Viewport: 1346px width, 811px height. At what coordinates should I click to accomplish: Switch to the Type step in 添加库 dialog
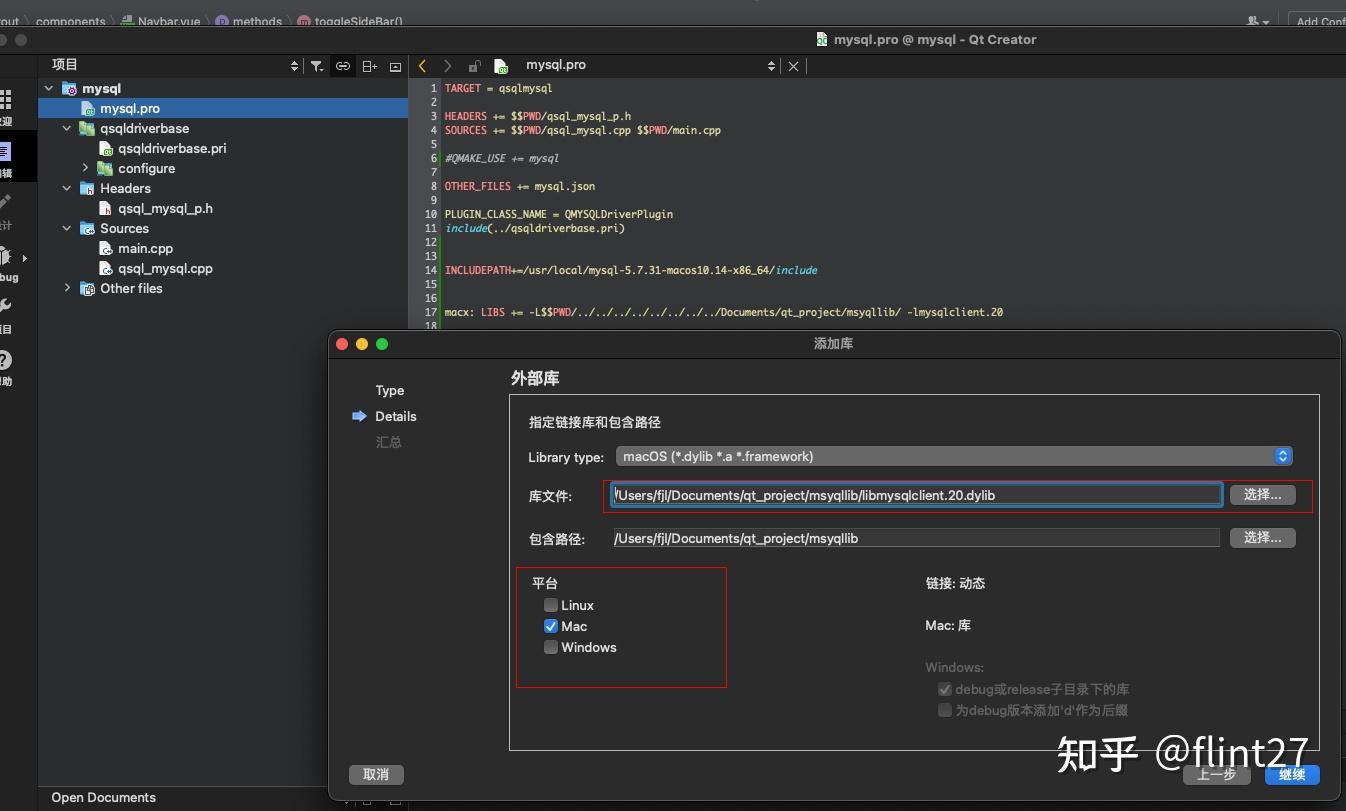[x=389, y=390]
